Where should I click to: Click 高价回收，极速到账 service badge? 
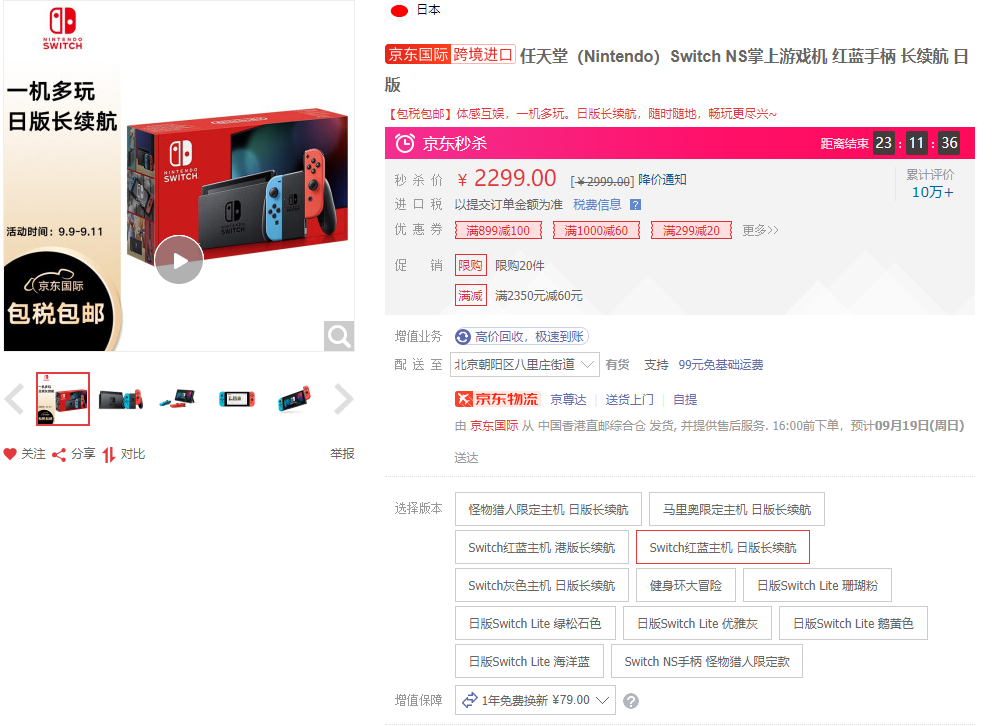click(521, 336)
